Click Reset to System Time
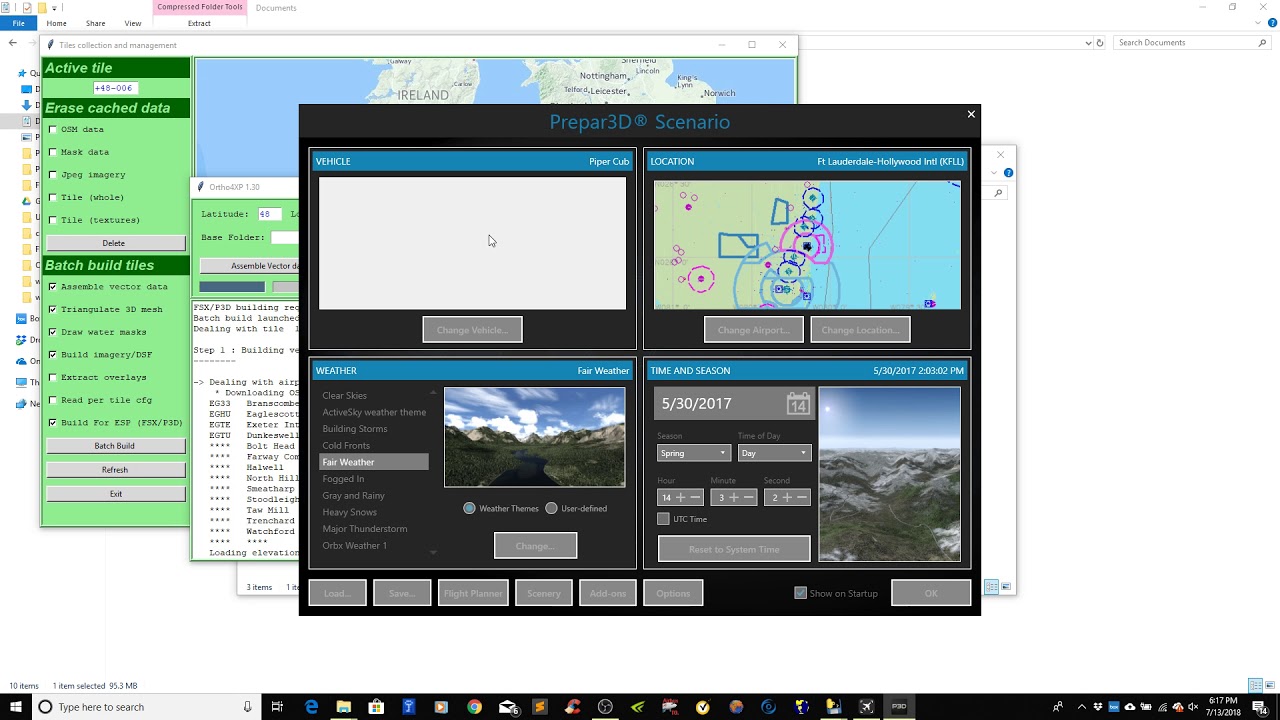This screenshot has height=720, width=1280. coord(734,549)
